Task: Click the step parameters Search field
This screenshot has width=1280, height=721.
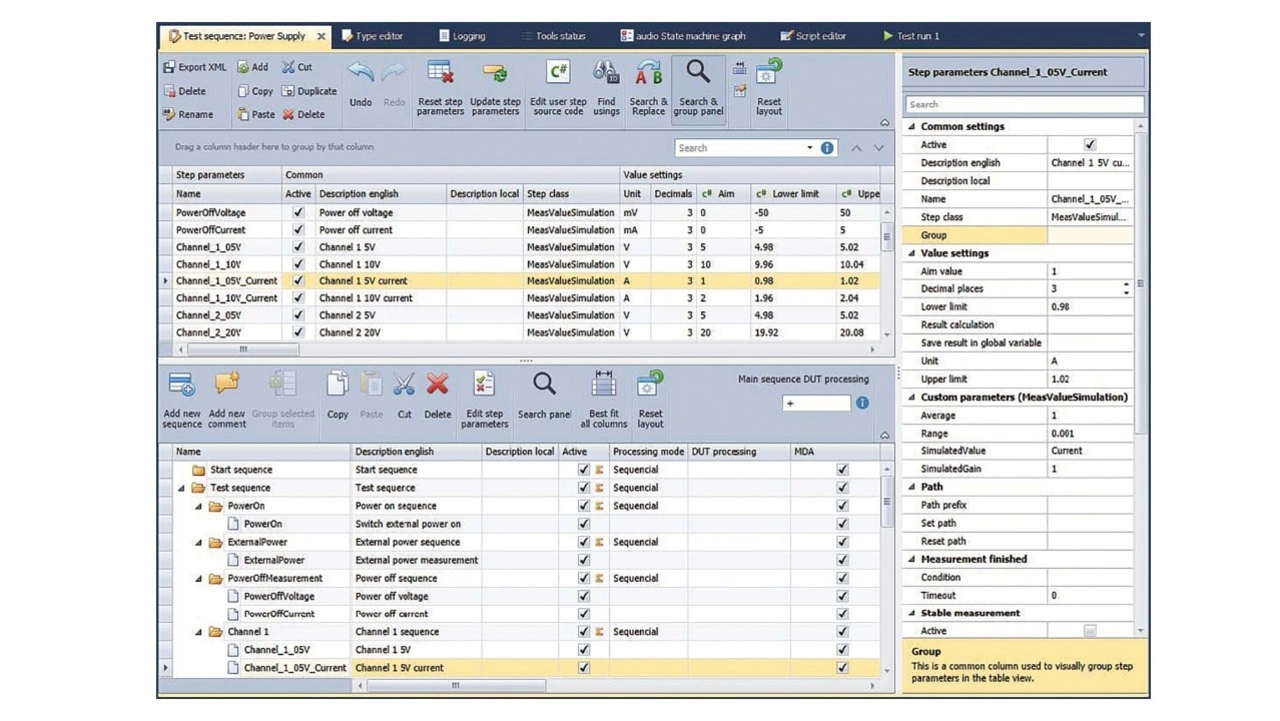Action: (1023, 104)
